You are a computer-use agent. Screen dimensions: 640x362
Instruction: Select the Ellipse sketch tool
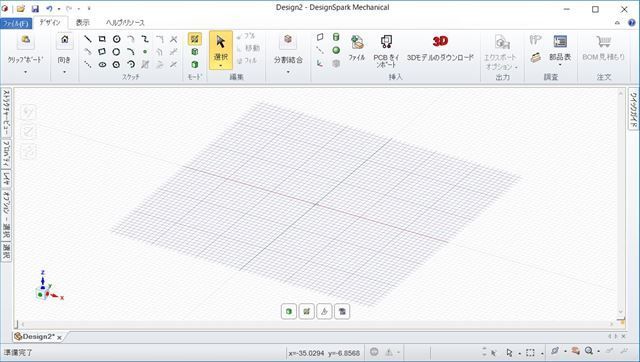102,64
